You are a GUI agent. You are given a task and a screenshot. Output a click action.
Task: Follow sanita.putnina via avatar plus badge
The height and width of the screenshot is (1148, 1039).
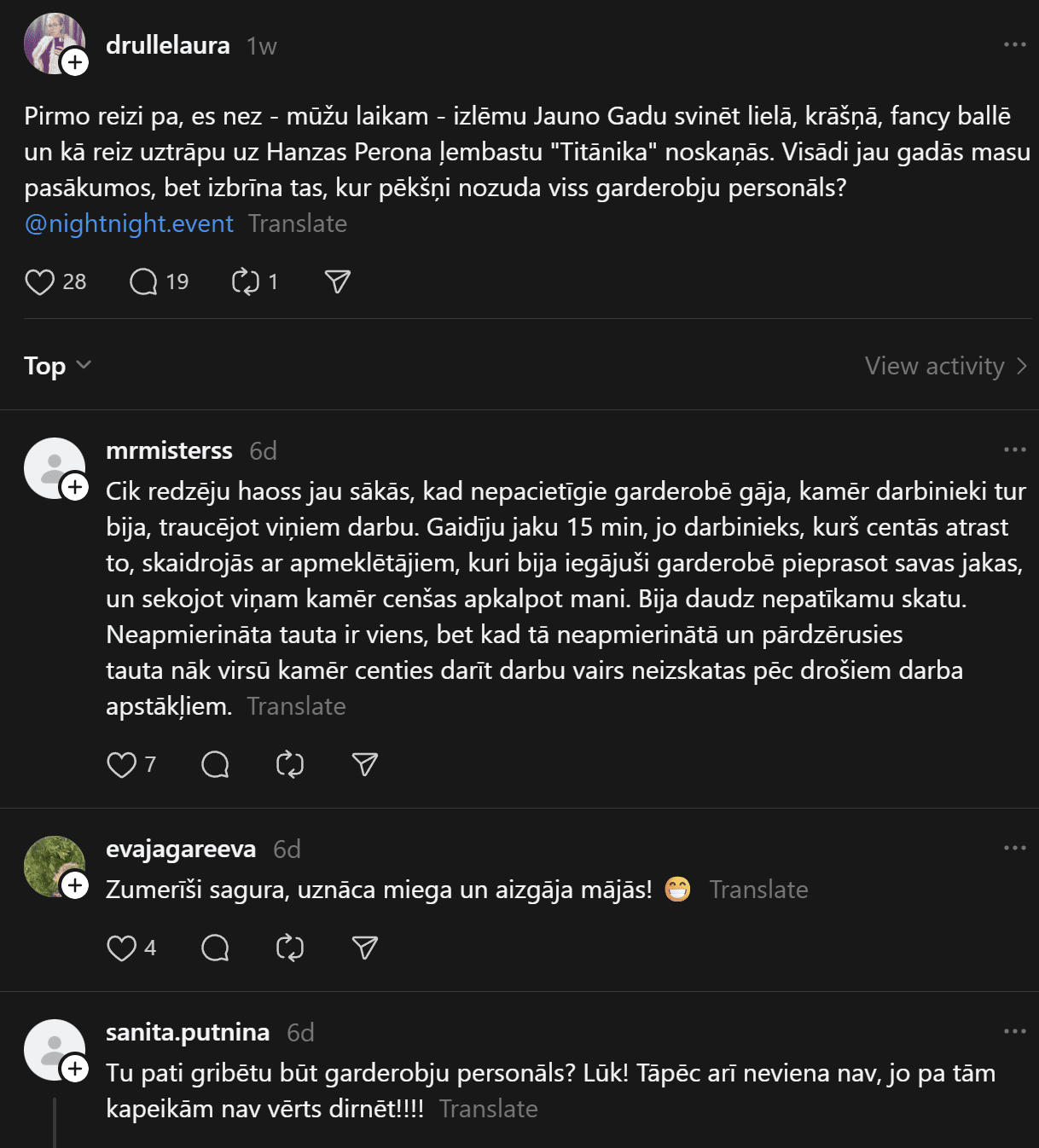tap(75, 1069)
